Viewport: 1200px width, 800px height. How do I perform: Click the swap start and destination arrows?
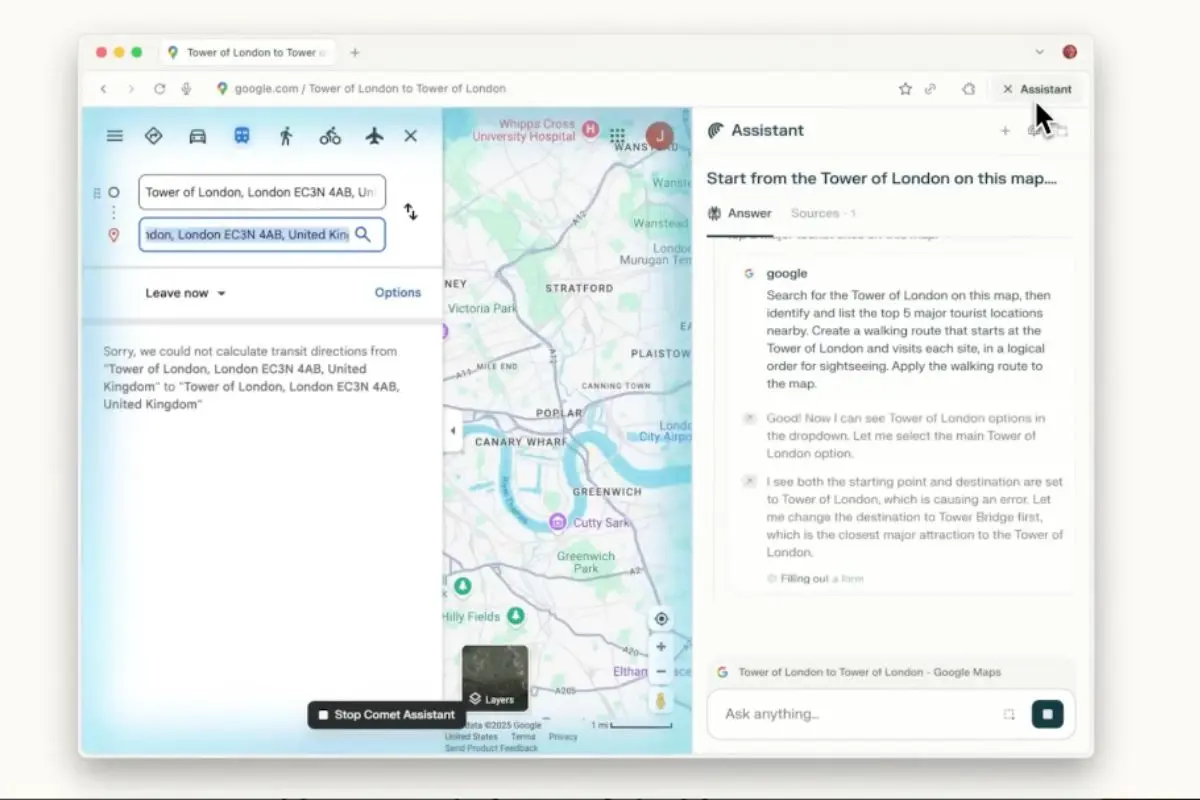coord(411,212)
